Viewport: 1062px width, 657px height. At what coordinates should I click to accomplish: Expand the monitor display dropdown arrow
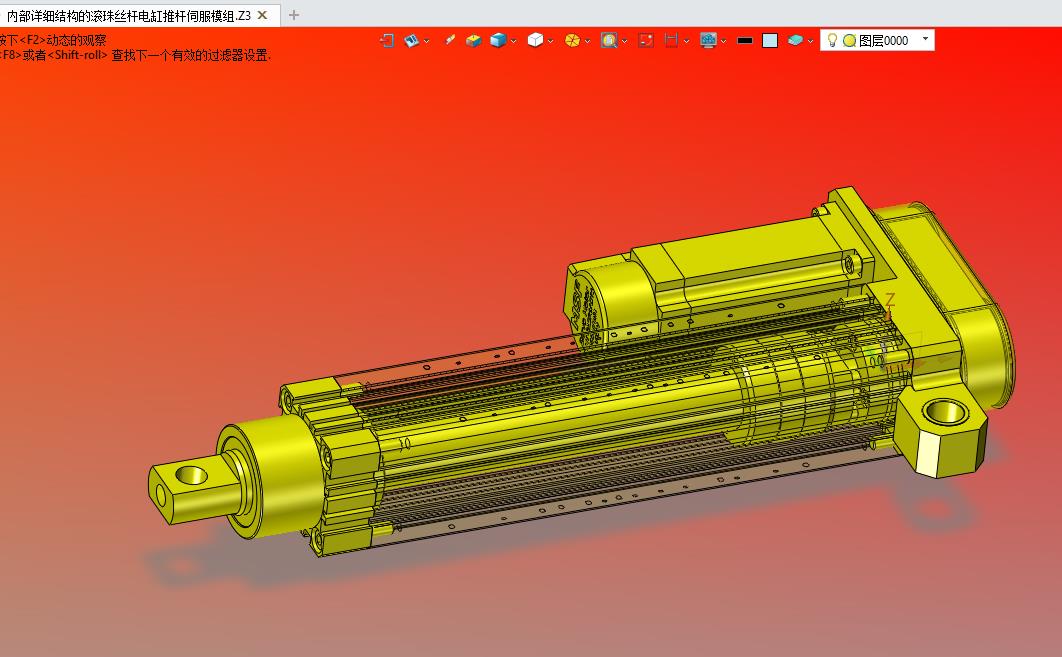click(724, 41)
